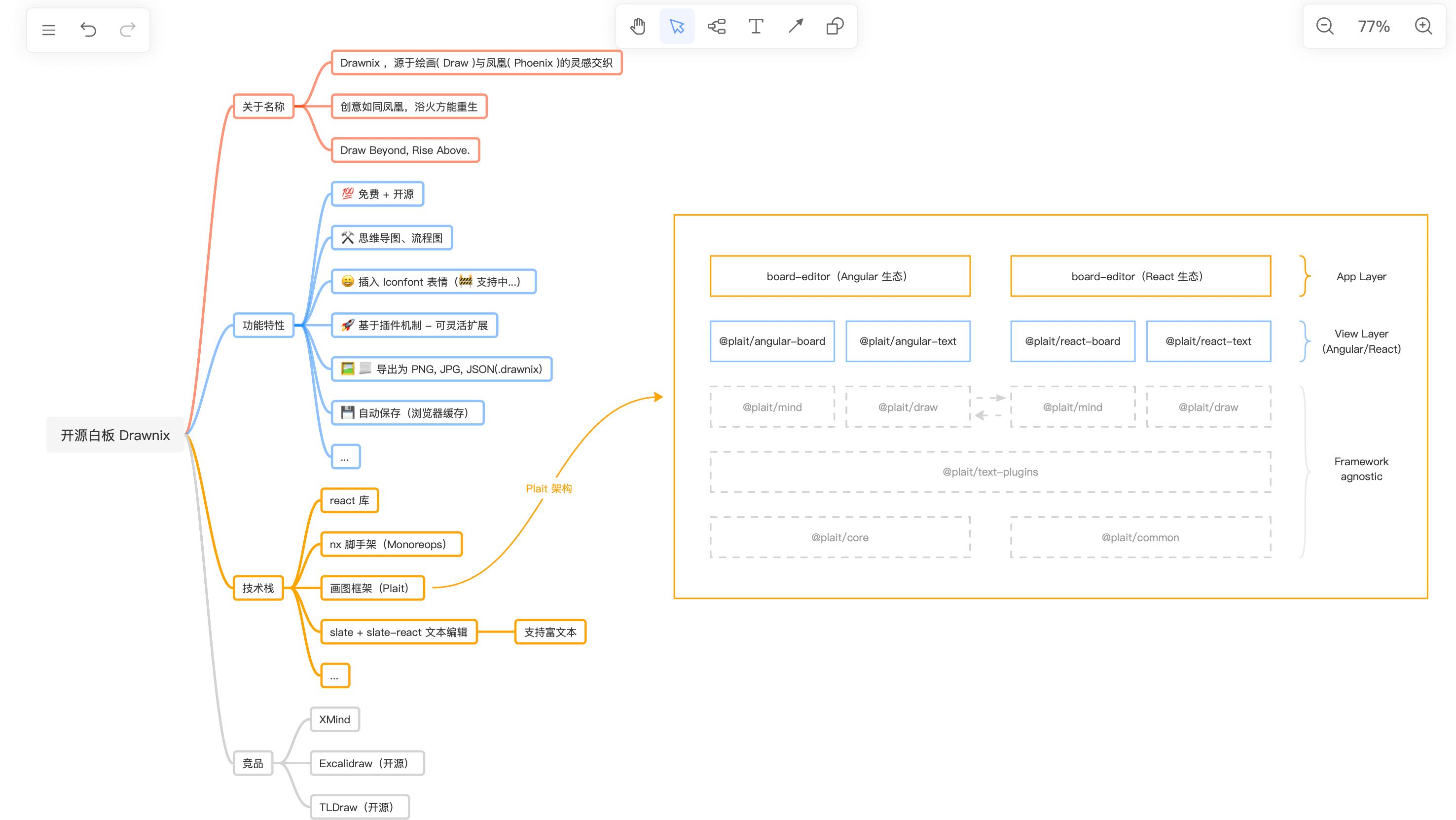
Task: Select the mind map tool
Action: click(x=717, y=27)
